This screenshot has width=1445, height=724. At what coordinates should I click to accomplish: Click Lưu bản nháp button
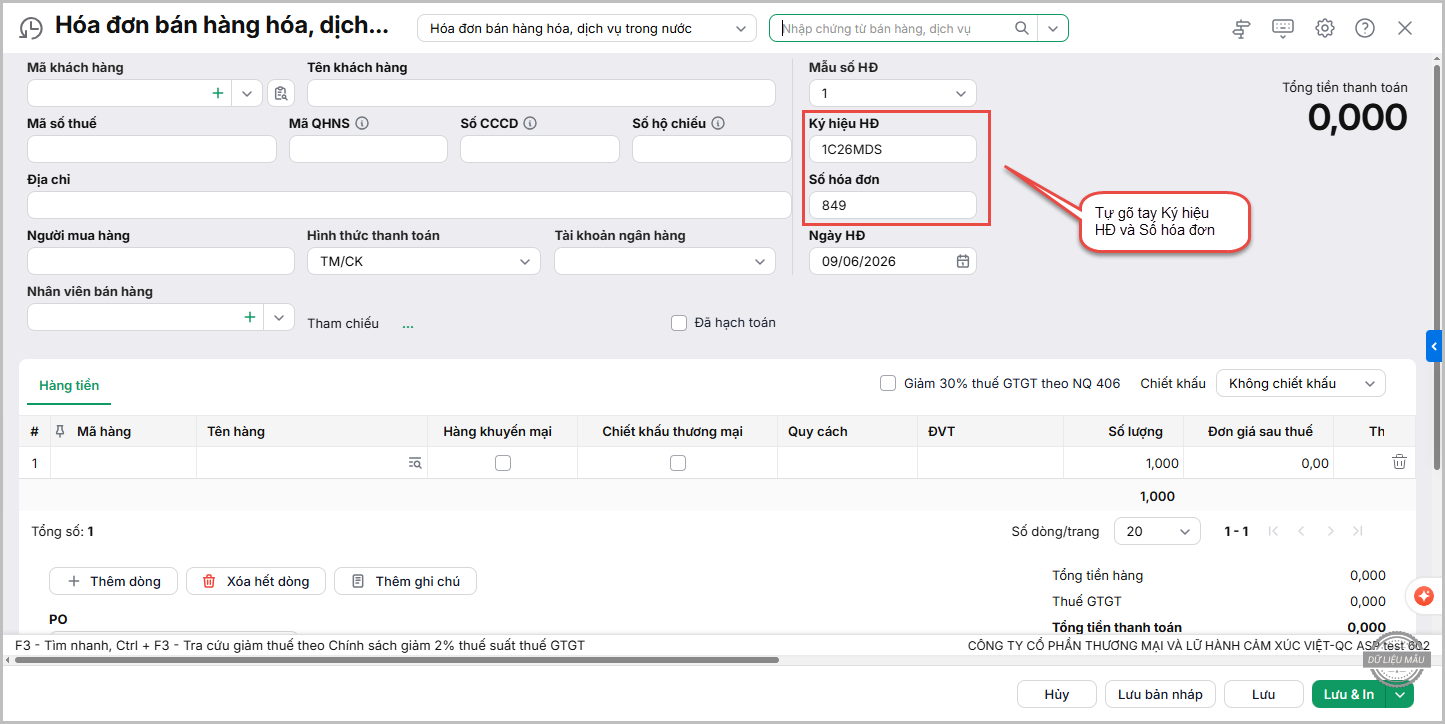[1160, 694]
